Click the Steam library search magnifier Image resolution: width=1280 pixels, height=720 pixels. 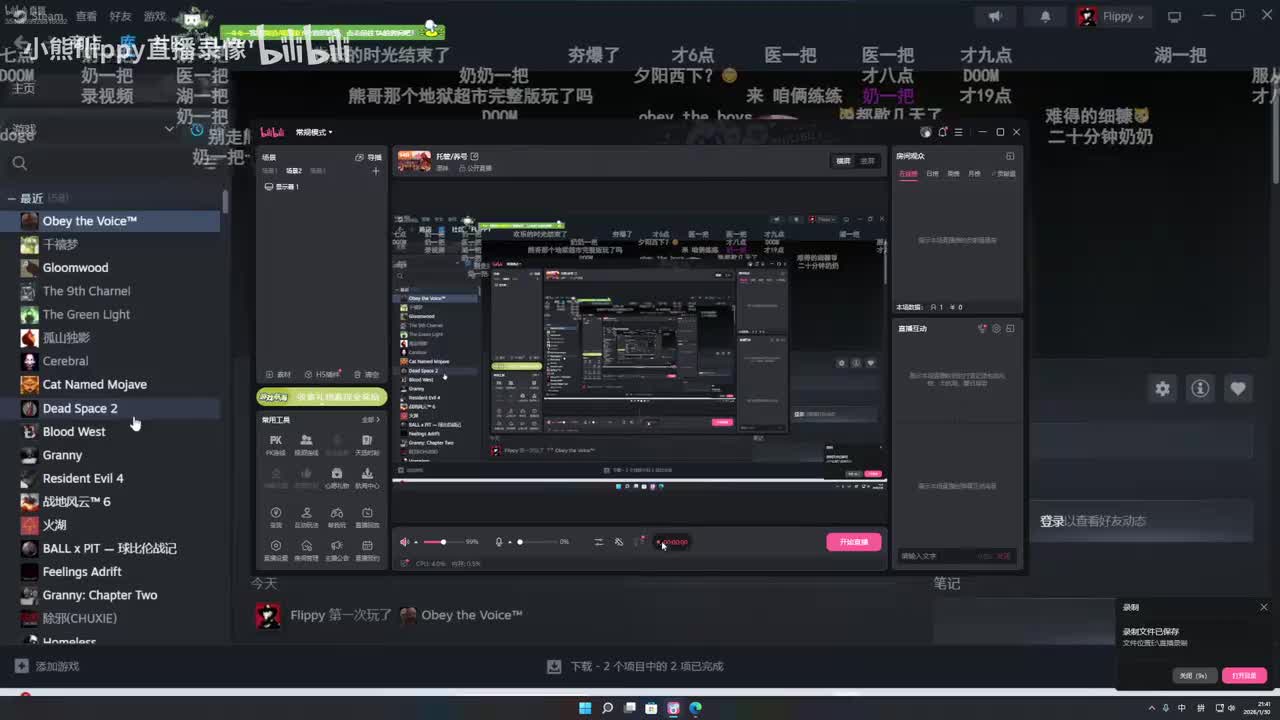20,163
